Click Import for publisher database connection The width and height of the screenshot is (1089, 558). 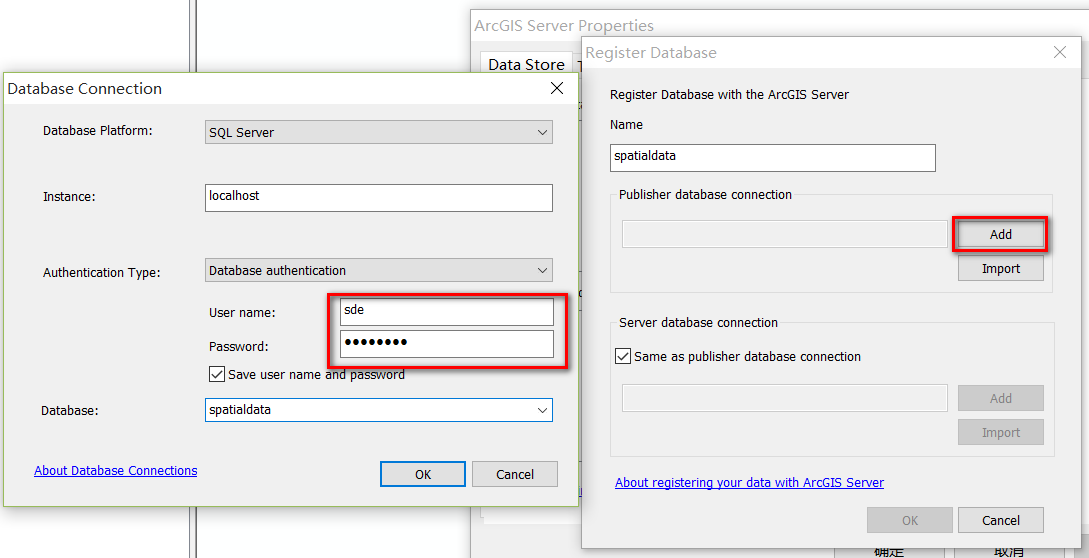pyautogui.click(x=1000, y=268)
